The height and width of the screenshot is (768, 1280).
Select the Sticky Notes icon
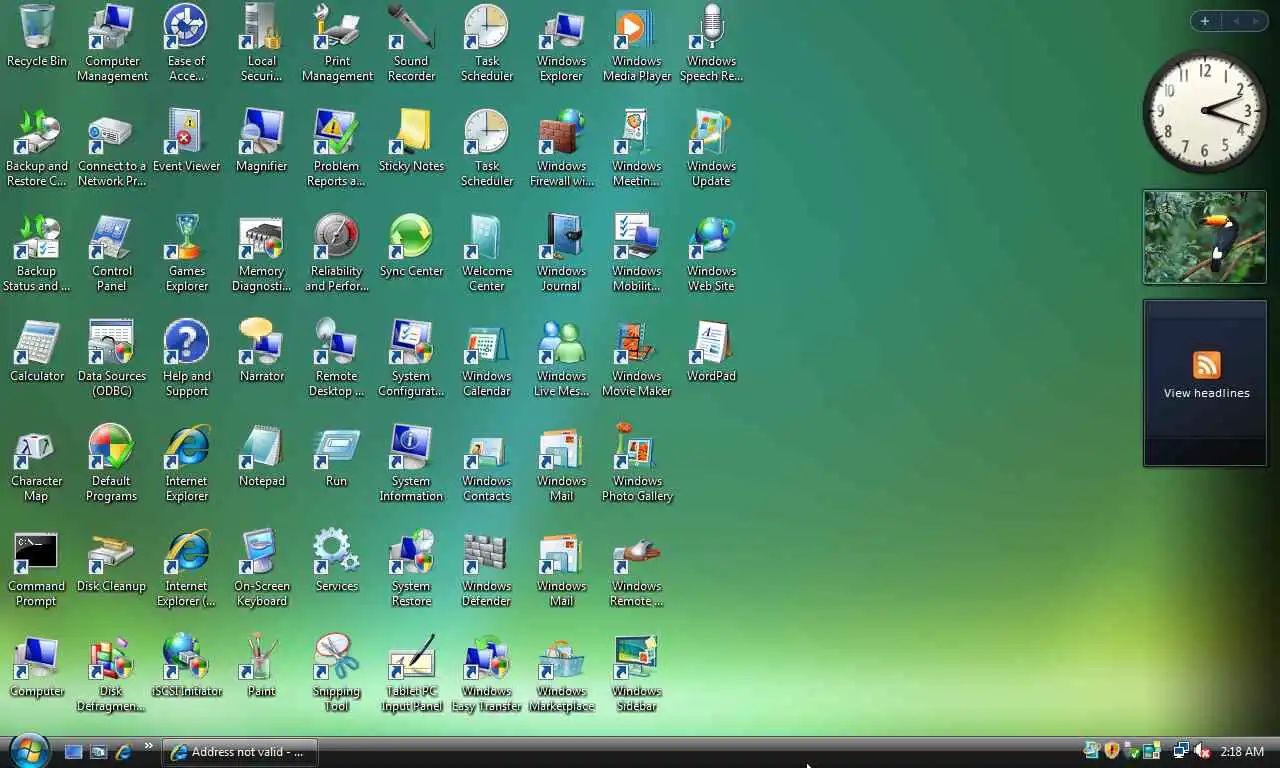pos(411,141)
